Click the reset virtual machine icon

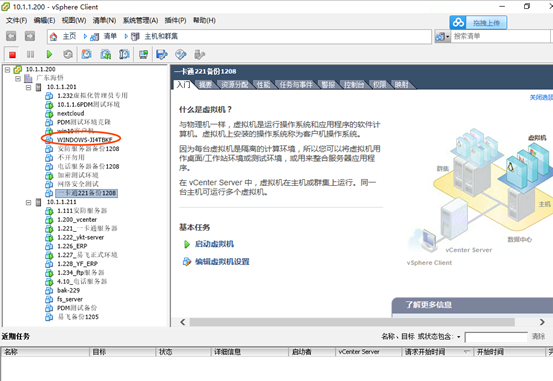click(x=68, y=54)
